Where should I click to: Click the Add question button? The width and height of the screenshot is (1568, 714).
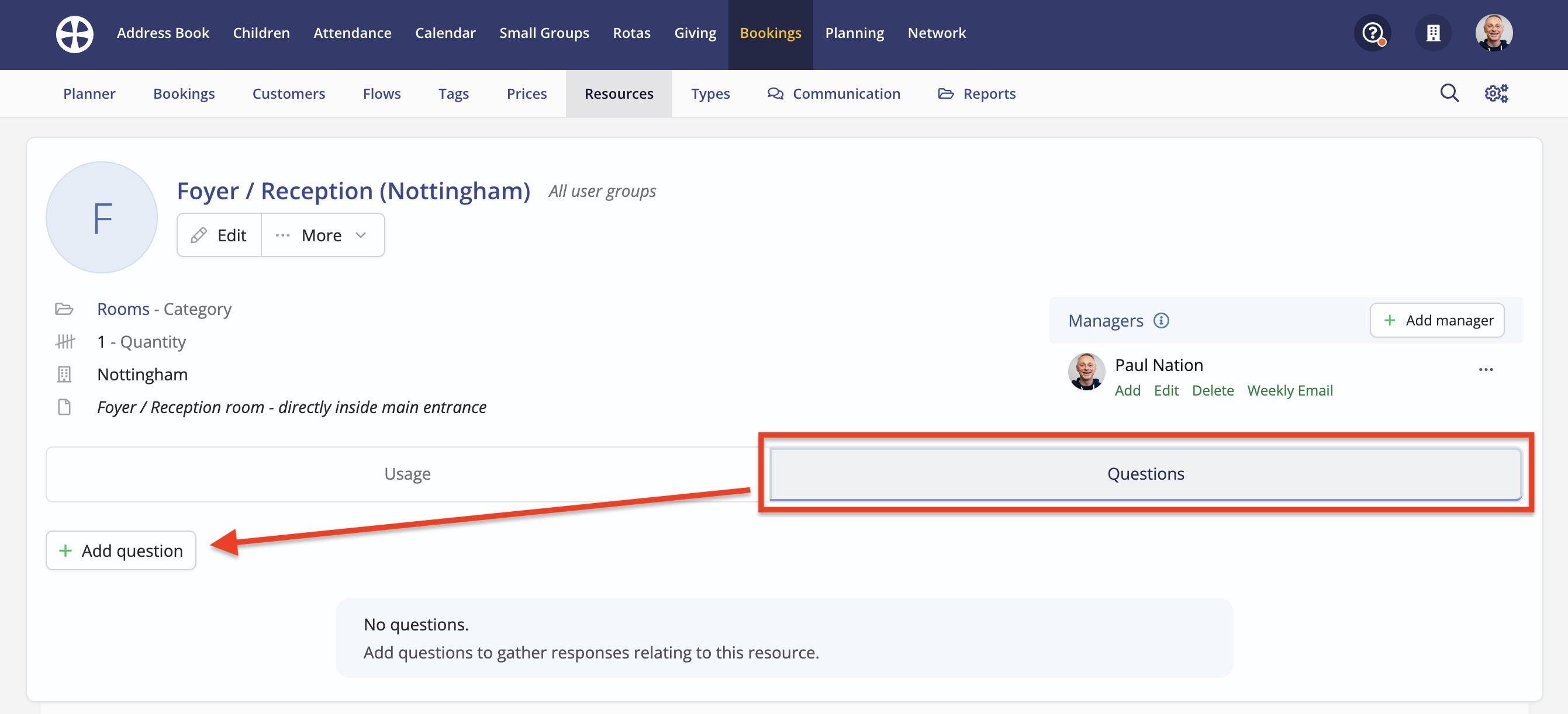pyautogui.click(x=121, y=550)
